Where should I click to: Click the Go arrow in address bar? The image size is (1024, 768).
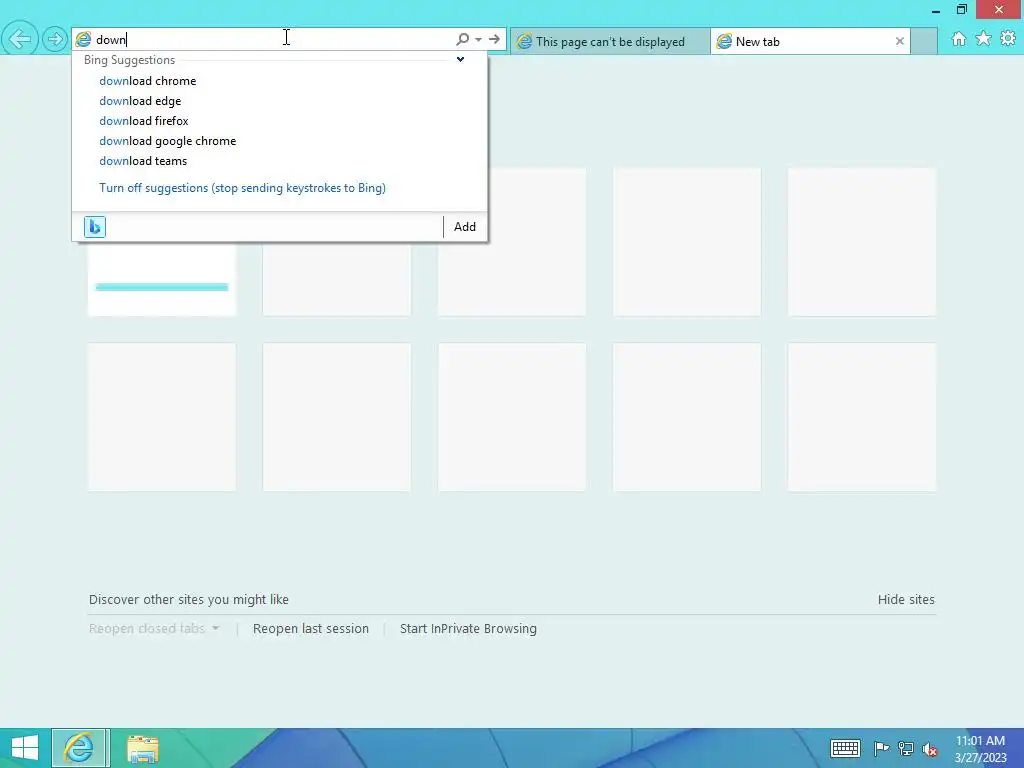coord(494,39)
